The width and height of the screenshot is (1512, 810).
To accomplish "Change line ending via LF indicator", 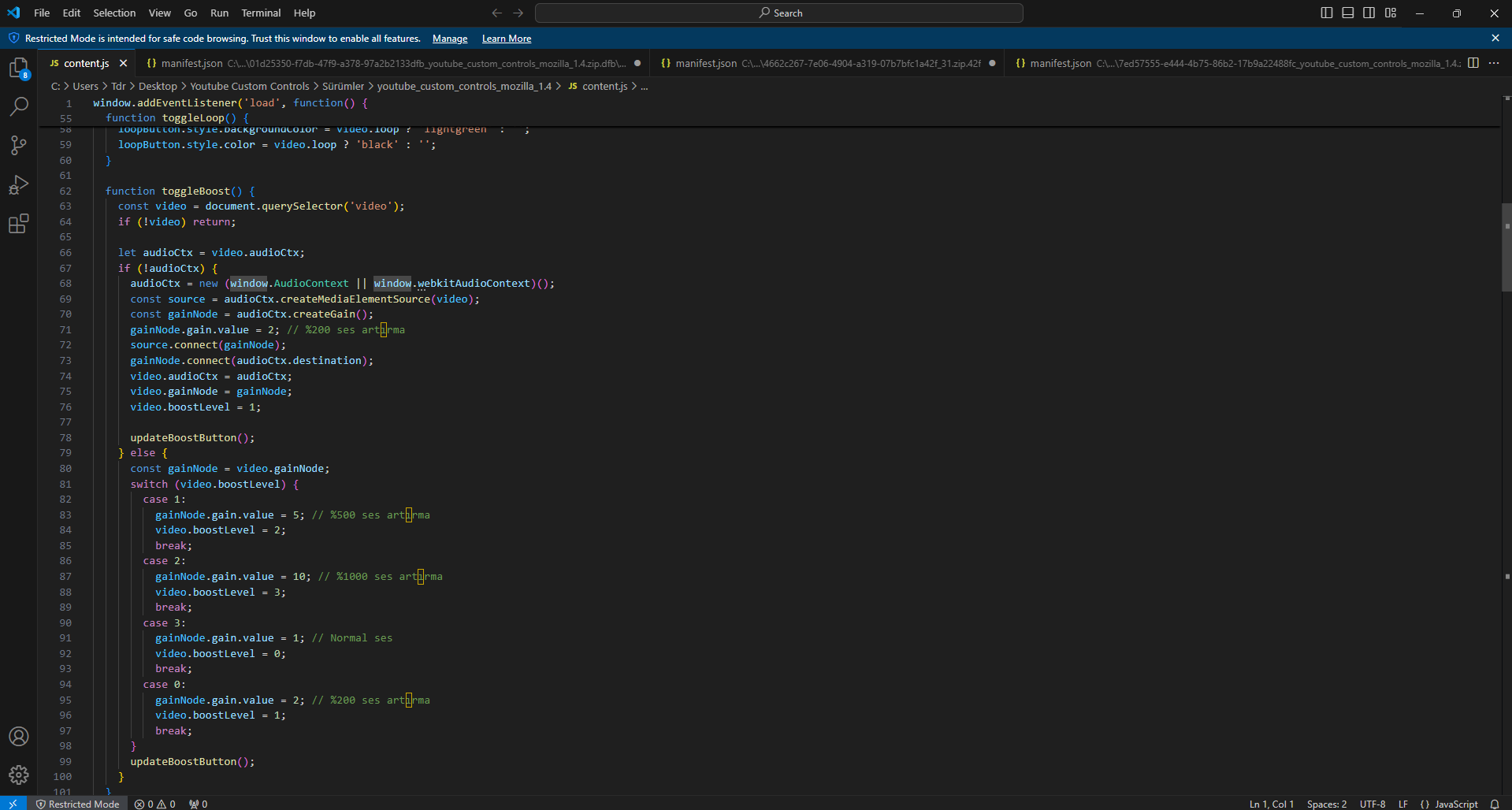I will point(1403,804).
